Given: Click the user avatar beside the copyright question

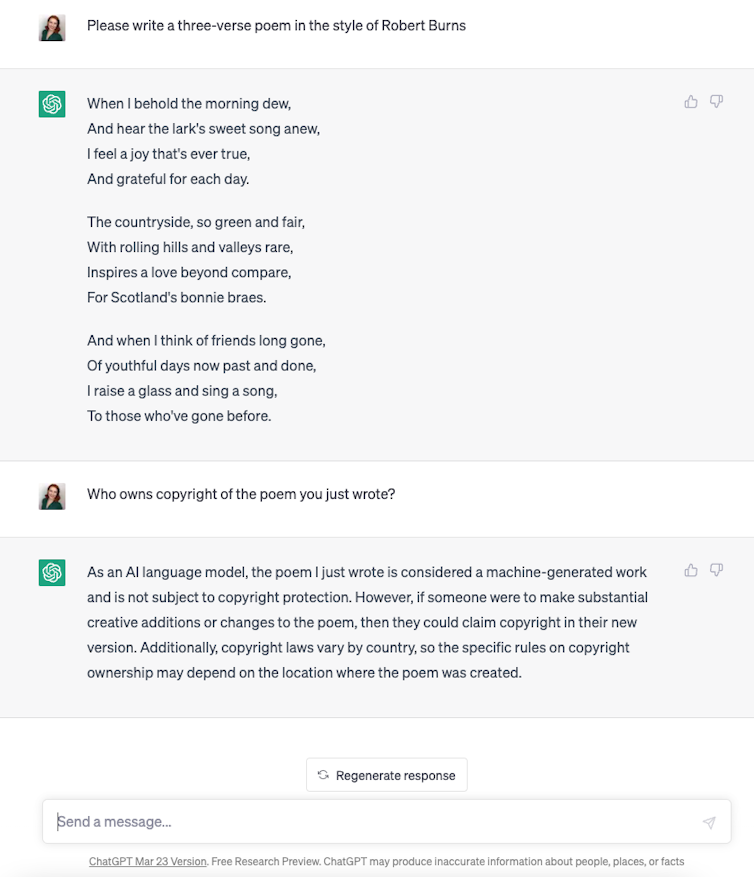Looking at the screenshot, I should [x=52, y=496].
